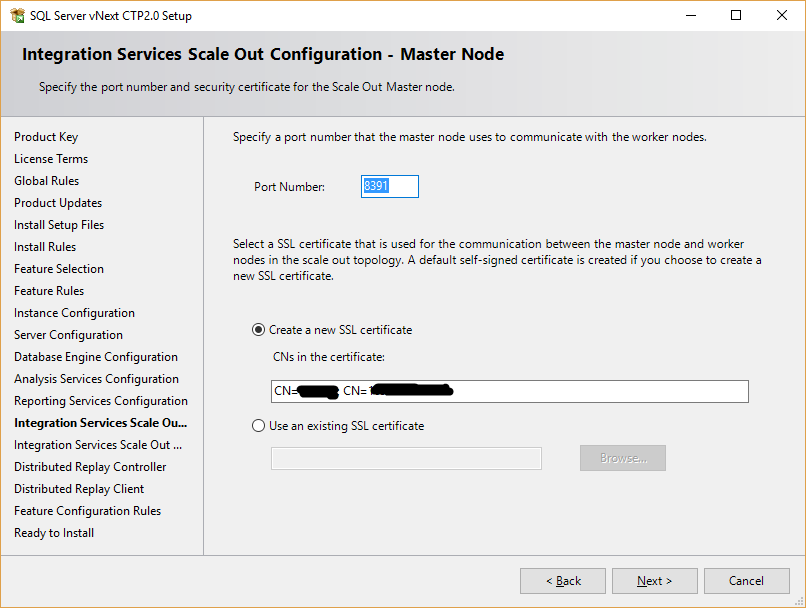Click the Browse... button
806x608 pixels.
(x=622, y=458)
